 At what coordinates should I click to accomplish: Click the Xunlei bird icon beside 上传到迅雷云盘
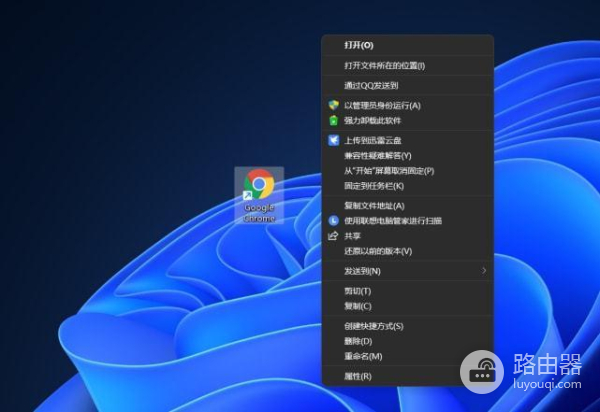click(x=334, y=140)
